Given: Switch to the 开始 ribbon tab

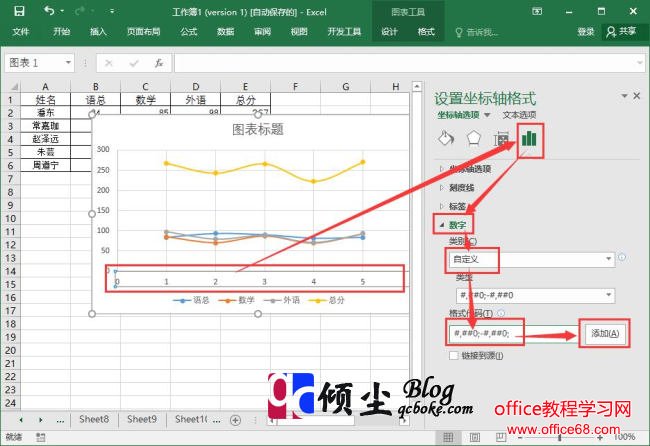Looking at the screenshot, I should point(61,32).
